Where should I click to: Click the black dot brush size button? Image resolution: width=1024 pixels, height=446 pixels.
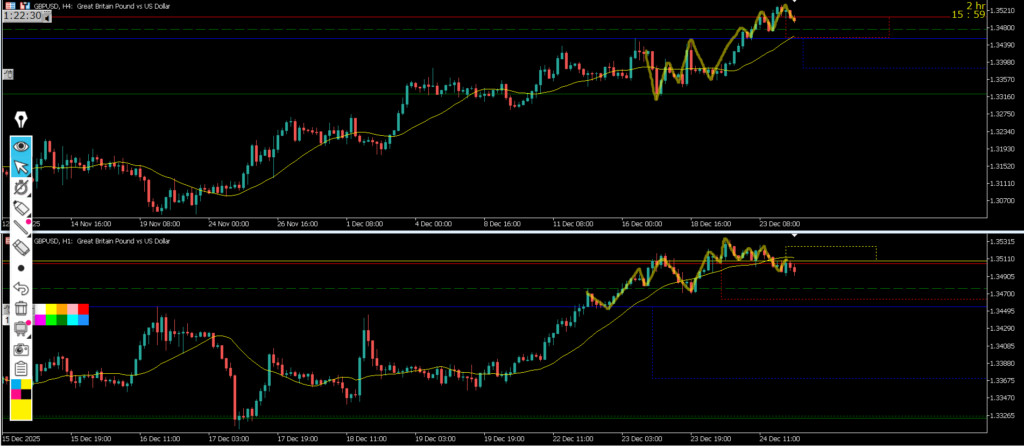click(21, 268)
